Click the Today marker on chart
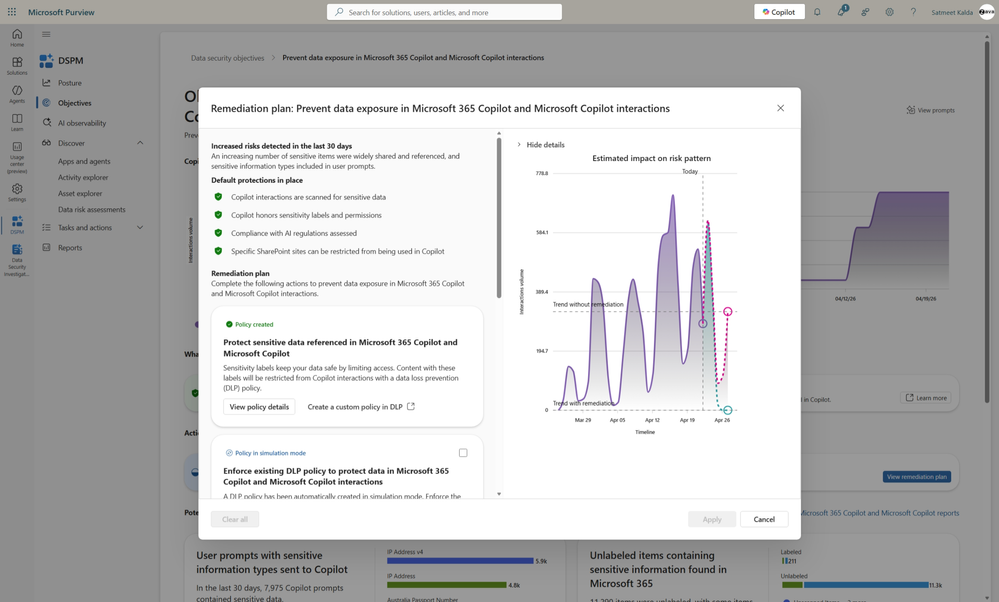The height and width of the screenshot is (602, 999). point(703,324)
